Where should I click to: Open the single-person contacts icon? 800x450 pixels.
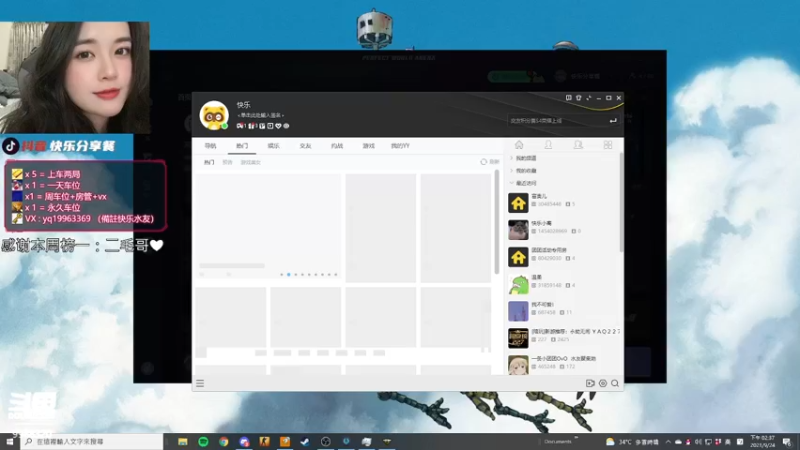click(548, 145)
